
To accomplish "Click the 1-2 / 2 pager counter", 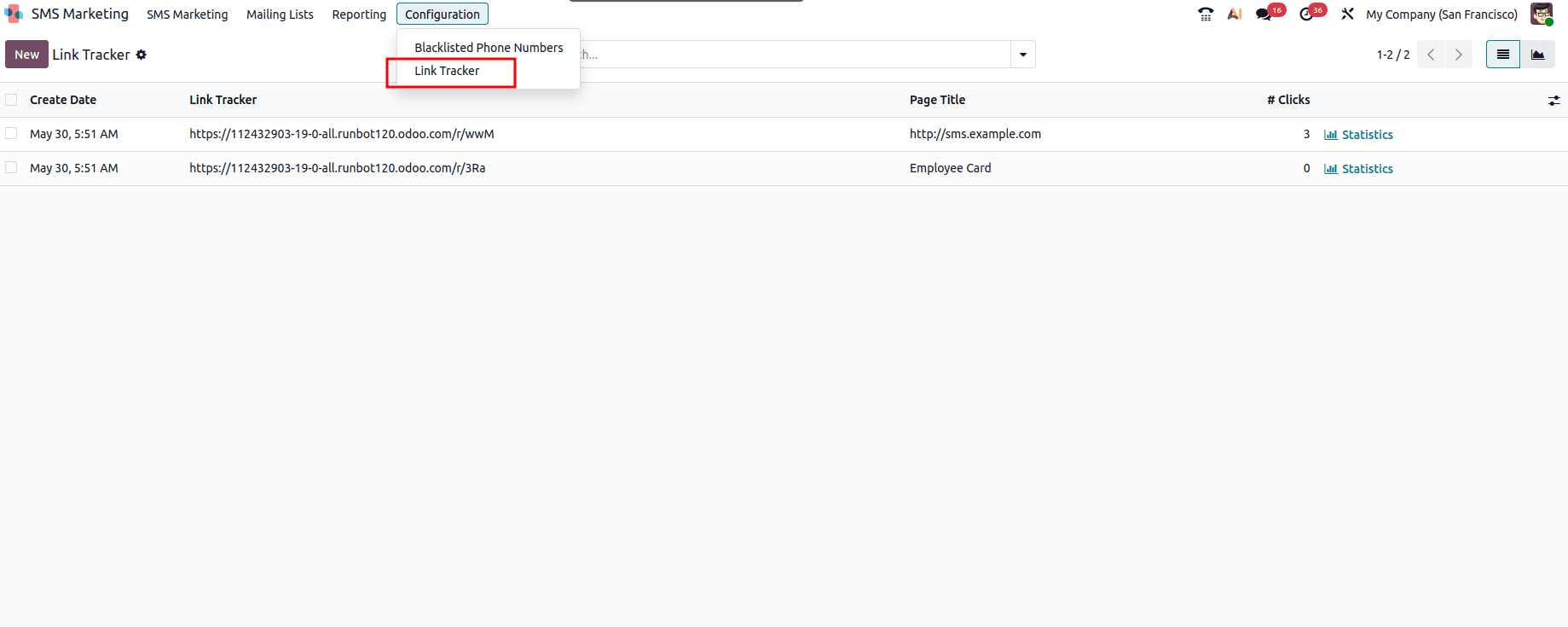I will [1393, 55].
